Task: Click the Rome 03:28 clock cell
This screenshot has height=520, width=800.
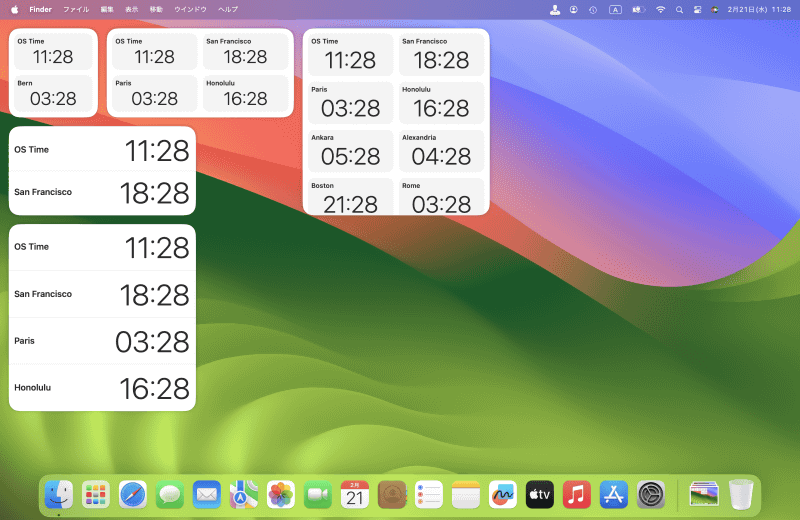Action: pyautogui.click(x=441, y=196)
